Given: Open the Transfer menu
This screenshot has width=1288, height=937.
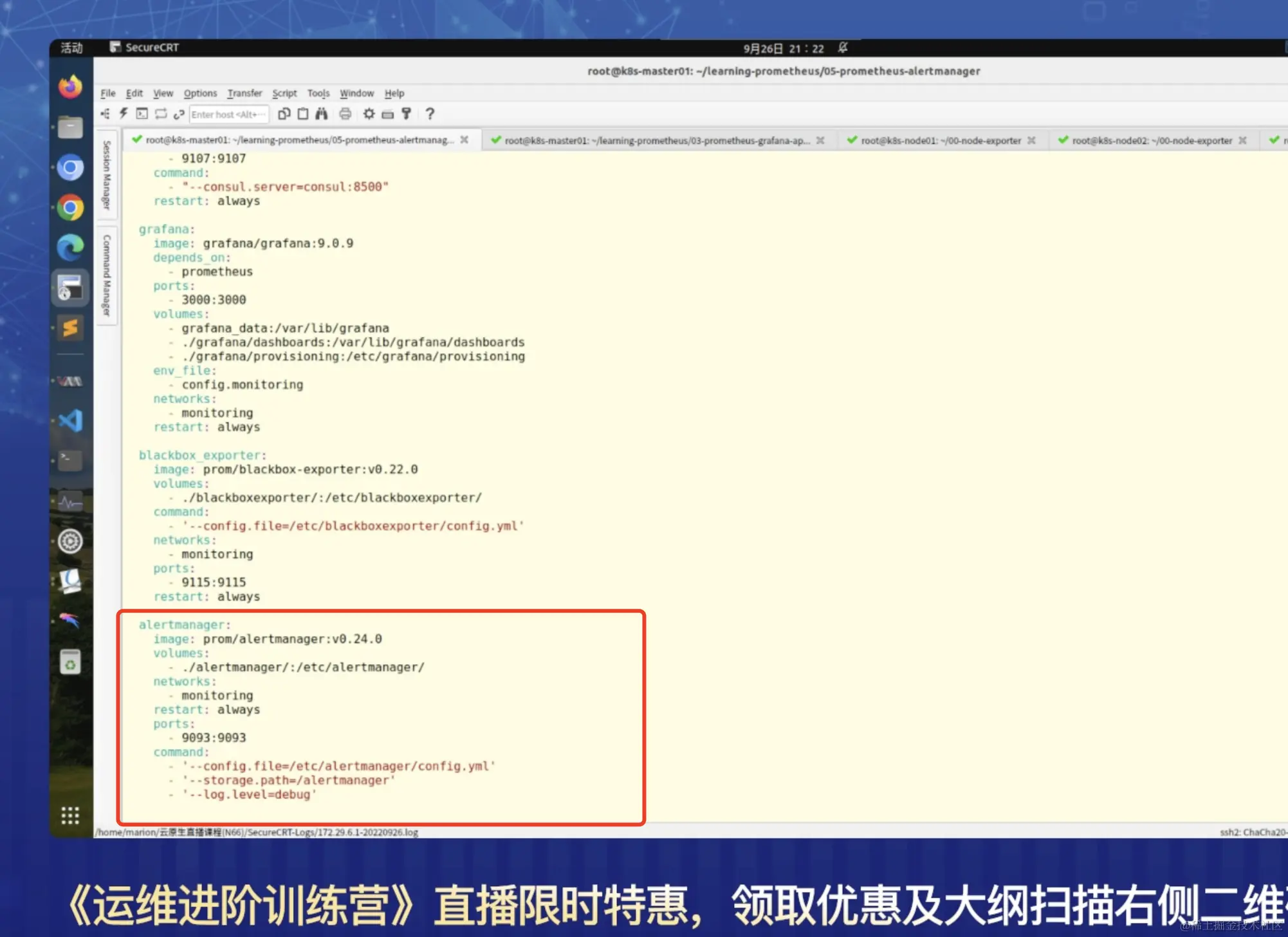Looking at the screenshot, I should (x=244, y=93).
